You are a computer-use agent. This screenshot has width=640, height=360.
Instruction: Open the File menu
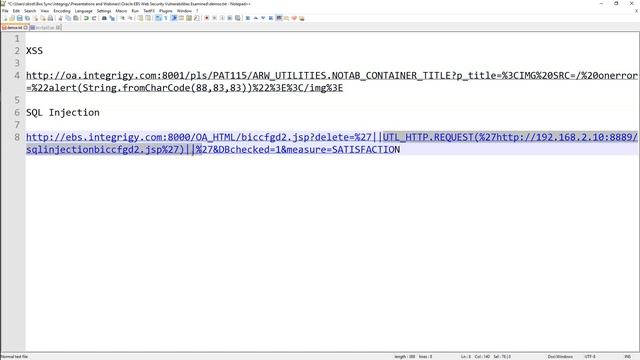tap(5, 11)
